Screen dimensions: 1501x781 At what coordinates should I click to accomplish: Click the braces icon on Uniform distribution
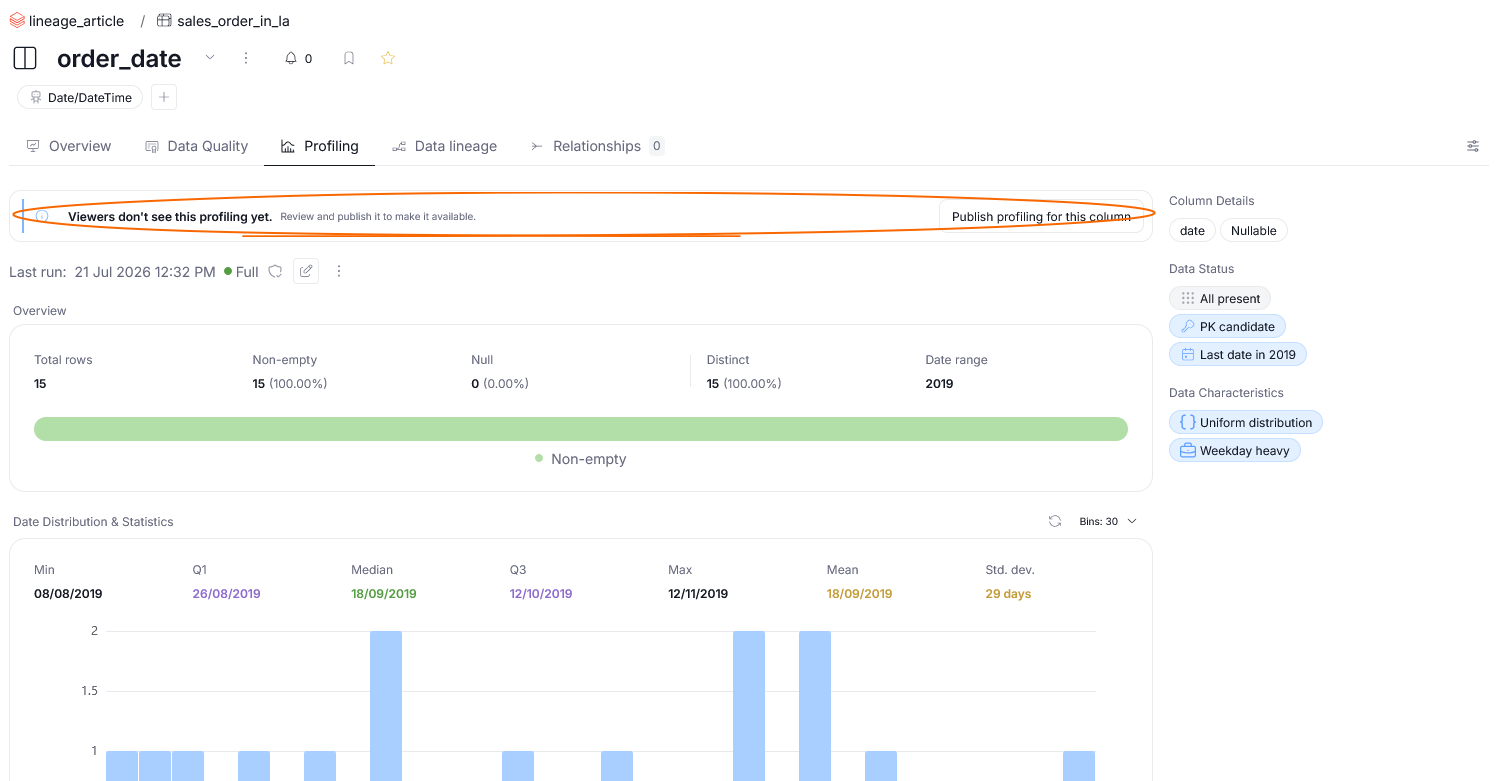pyautogui.click(x=1188, y=422)
